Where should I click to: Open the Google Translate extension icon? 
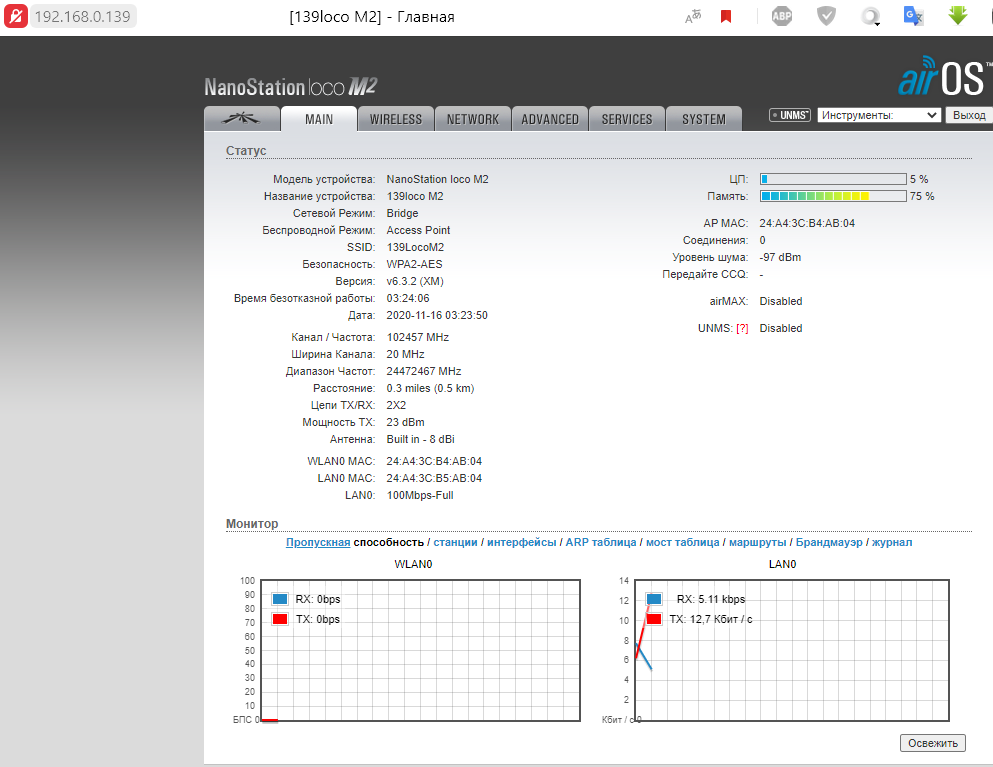913,16
